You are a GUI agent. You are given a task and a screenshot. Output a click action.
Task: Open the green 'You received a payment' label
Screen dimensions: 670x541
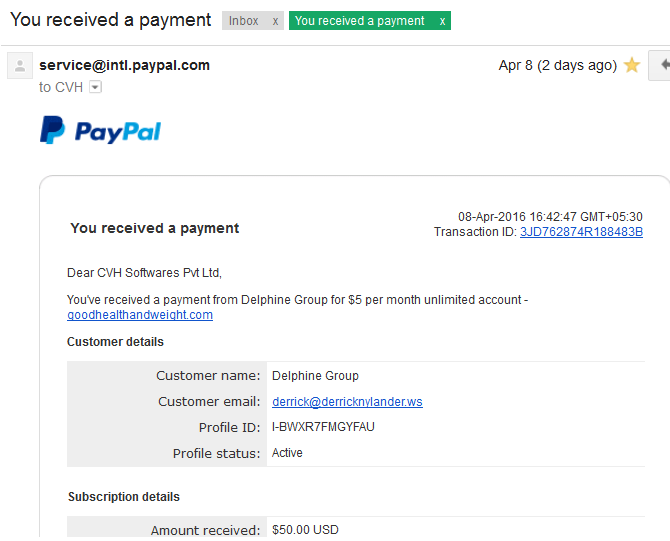tap(359, 21)
